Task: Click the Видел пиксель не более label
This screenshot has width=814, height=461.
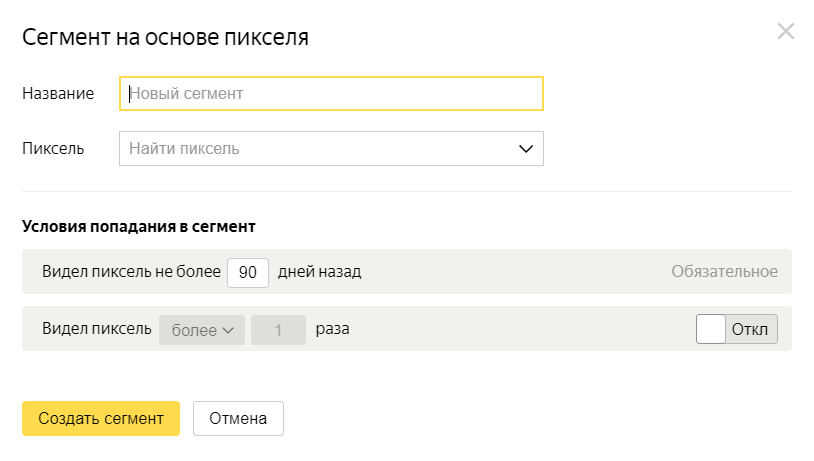Action: click(x=131, y=272)
